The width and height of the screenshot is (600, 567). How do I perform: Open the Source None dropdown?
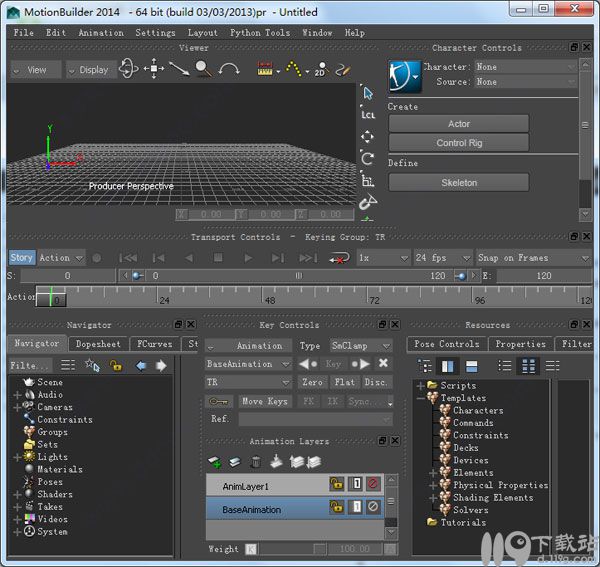[526, 82]
